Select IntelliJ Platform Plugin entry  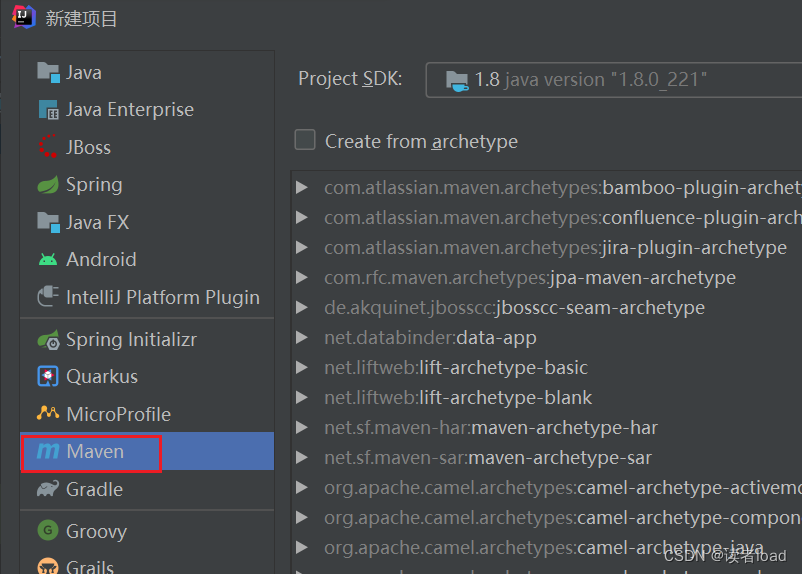[x=147, y=297]
